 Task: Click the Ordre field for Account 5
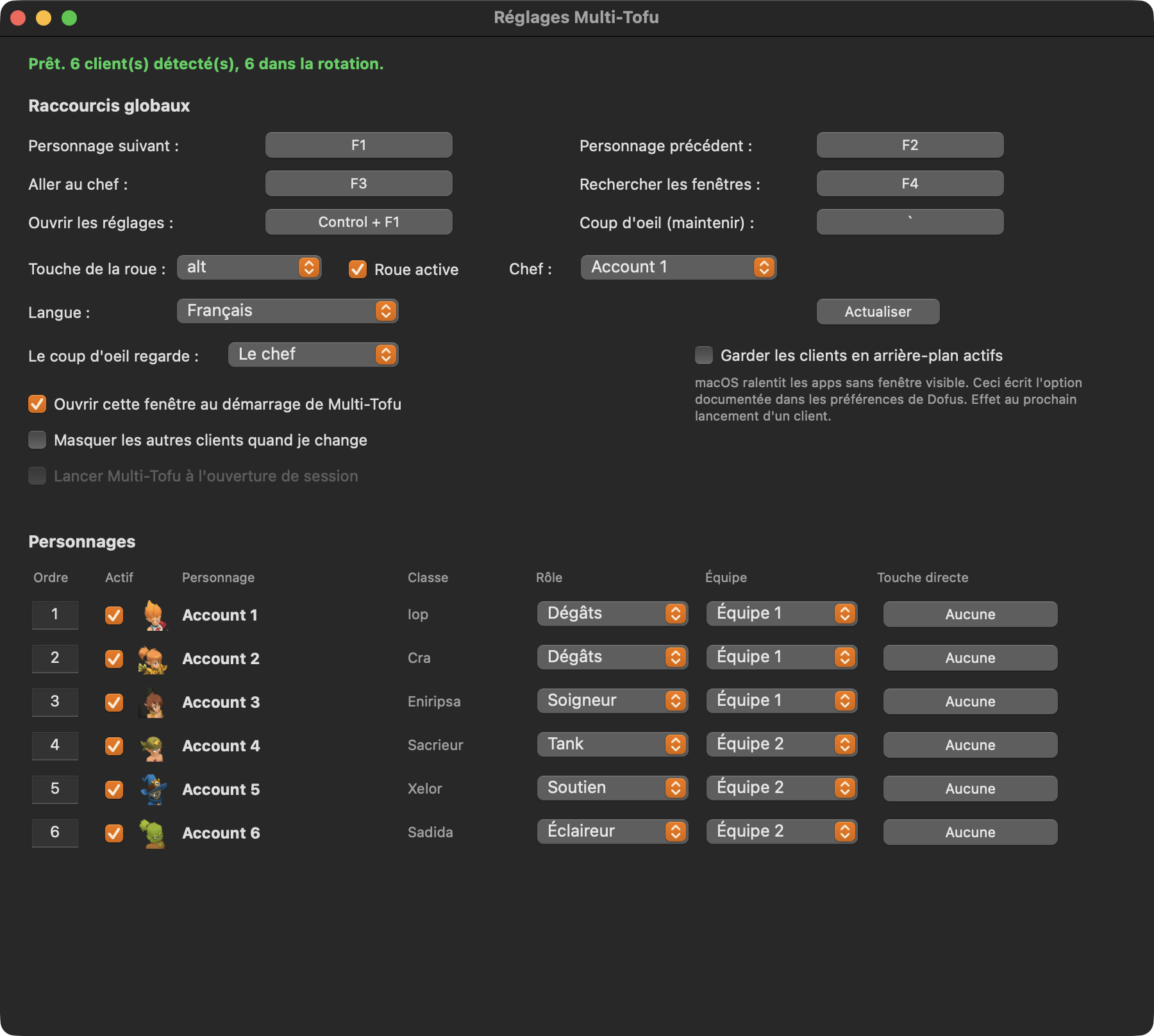pyautogui.click(x=55, y=789)
